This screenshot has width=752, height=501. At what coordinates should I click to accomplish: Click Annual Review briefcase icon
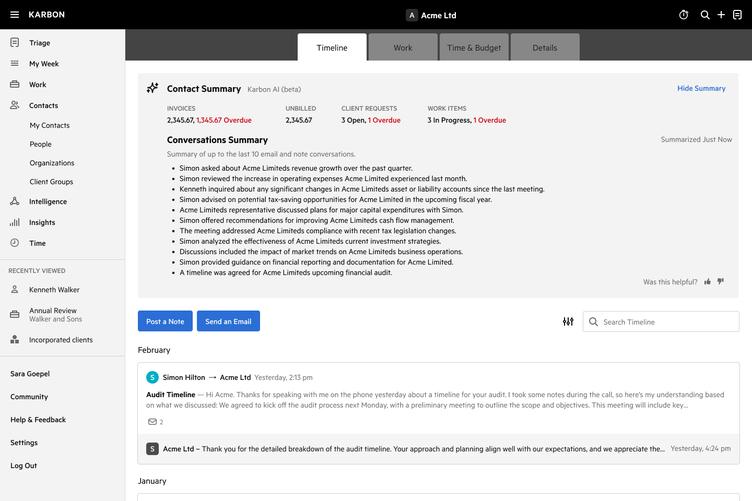coord(15,315)
